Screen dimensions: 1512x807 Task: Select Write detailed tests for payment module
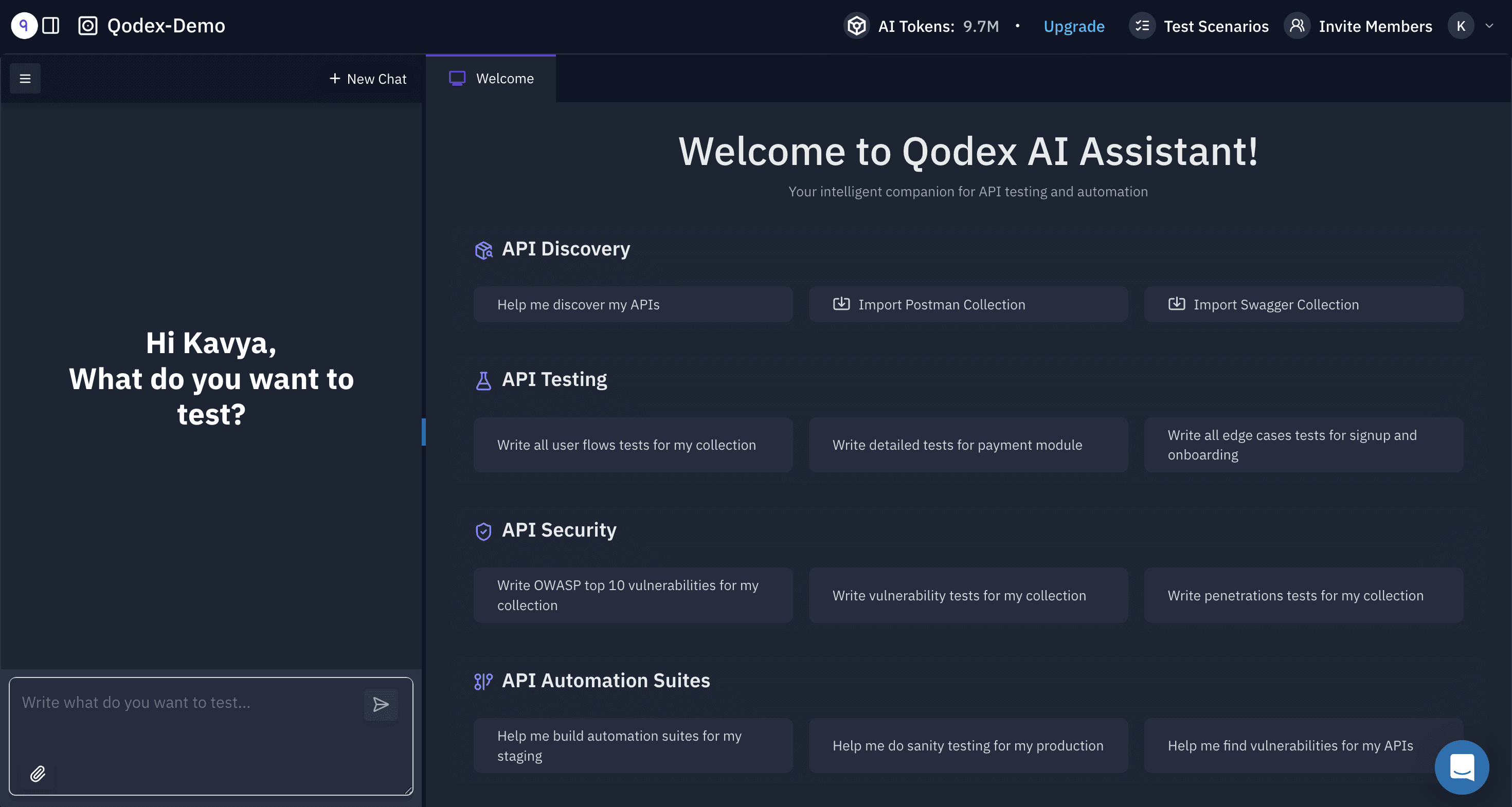pyautogui.click(x=968, y=445)
